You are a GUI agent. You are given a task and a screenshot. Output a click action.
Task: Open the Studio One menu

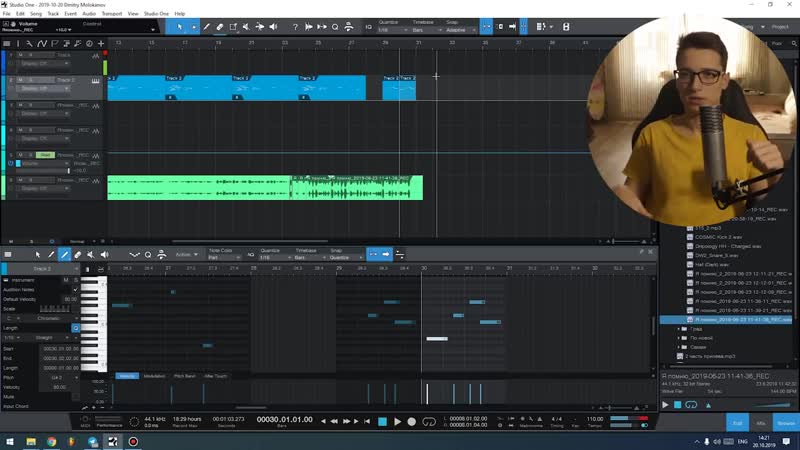[156, 14]
